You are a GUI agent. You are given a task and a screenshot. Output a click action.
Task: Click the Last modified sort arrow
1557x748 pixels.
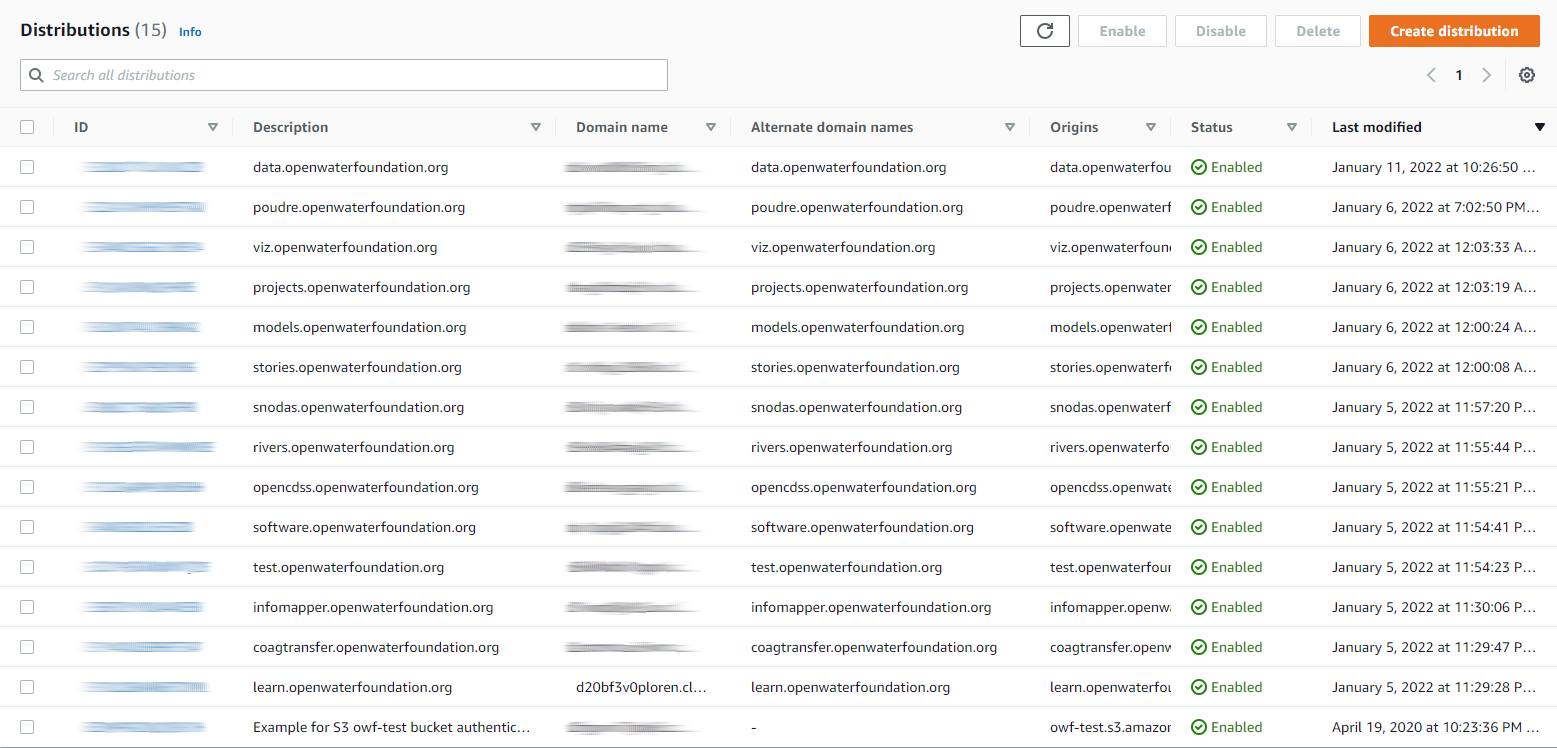(1540, 127)
